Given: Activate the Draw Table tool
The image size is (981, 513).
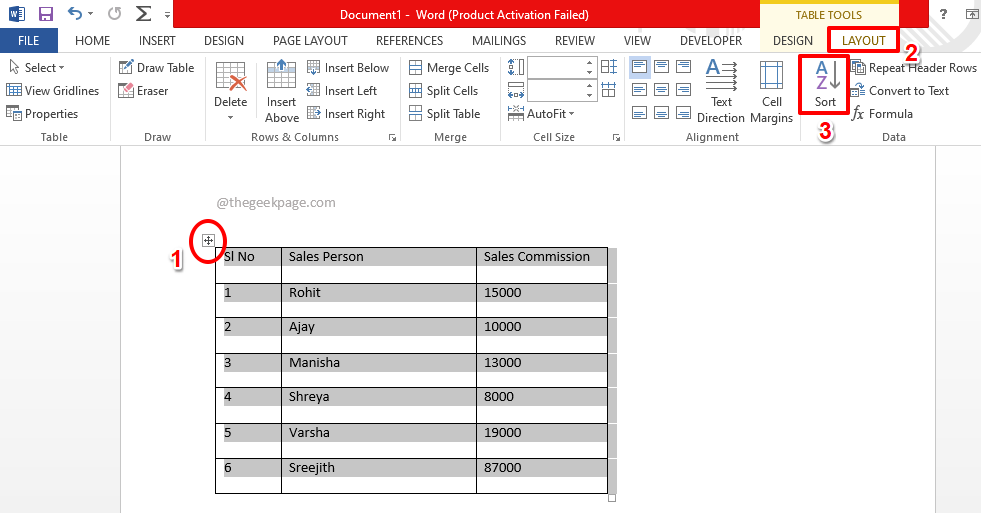Looking at the screenshot, I should click(156, 68).
